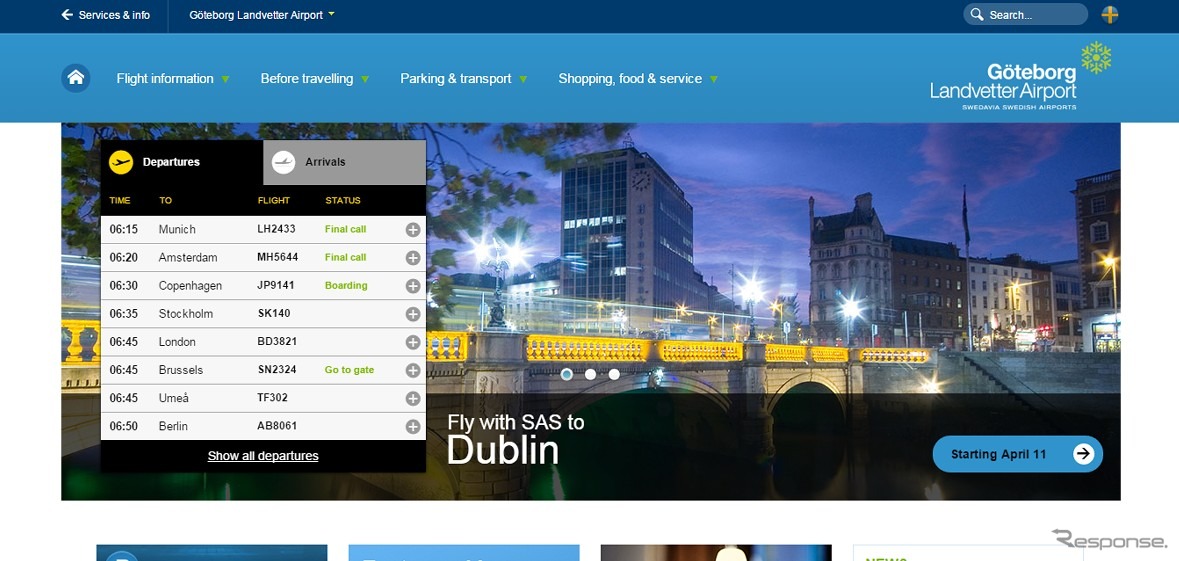Select the Departures tab
The width and height of the screenshot is (1179, 561).
(x=182, y=162)
